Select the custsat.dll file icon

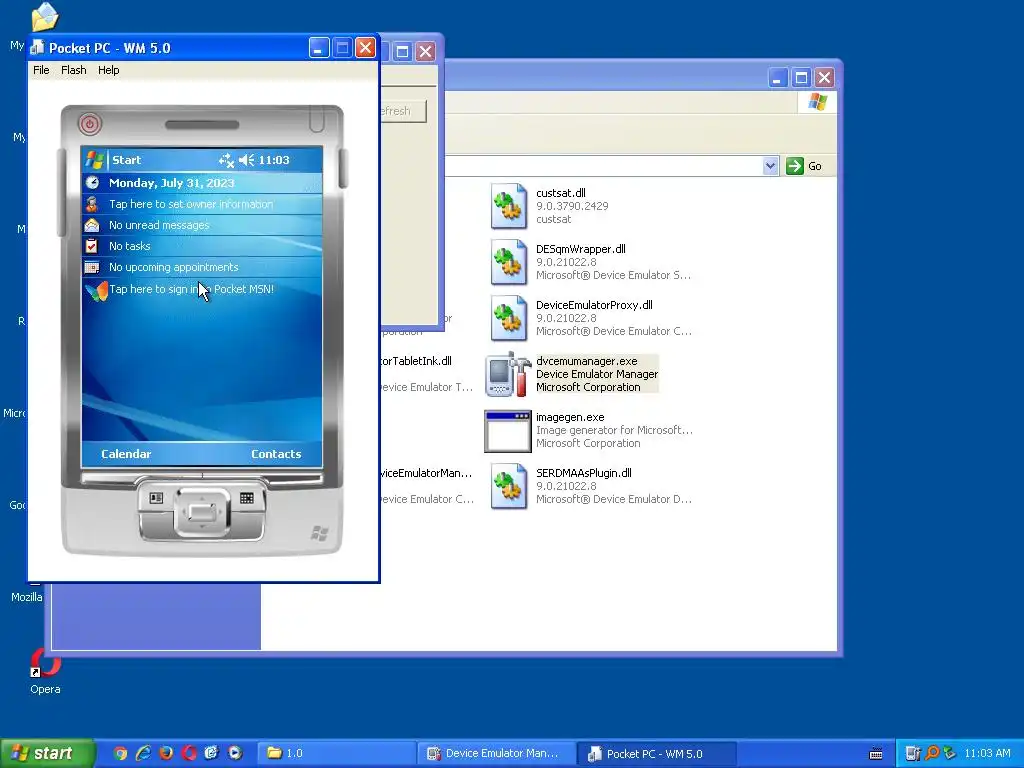[x=509, y=206]
